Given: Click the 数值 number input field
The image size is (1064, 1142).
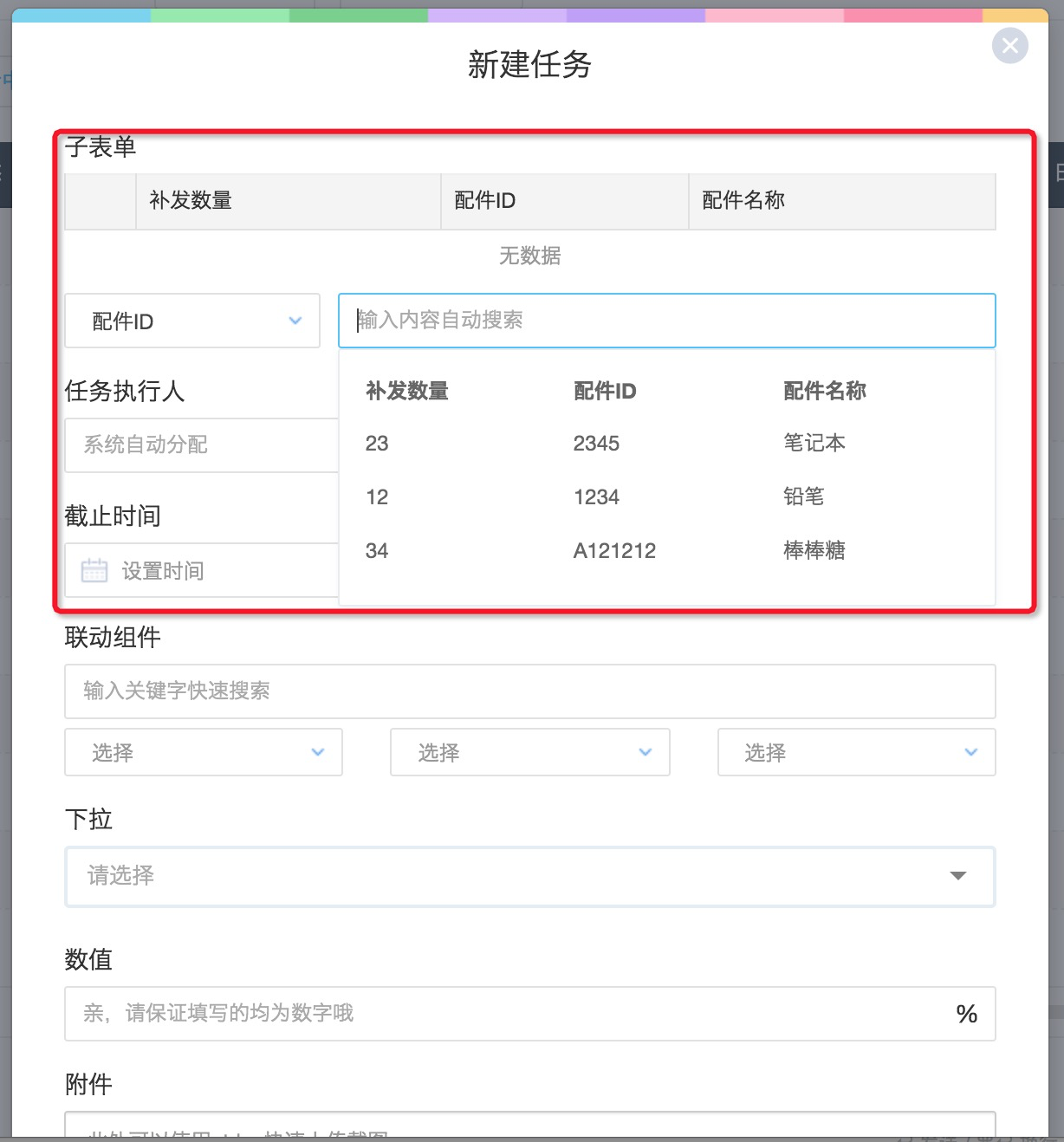Looking at the screenshot, I should click(503, 1014).
